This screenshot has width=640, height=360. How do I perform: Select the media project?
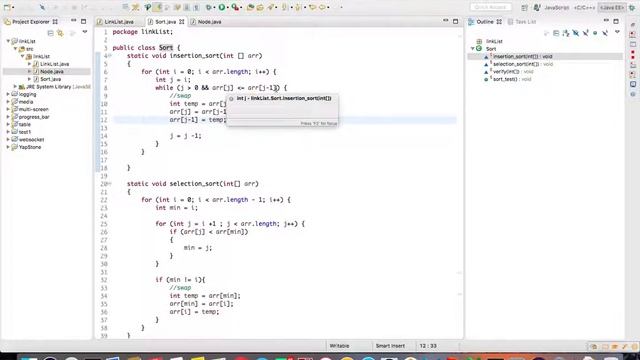[26, 102]
